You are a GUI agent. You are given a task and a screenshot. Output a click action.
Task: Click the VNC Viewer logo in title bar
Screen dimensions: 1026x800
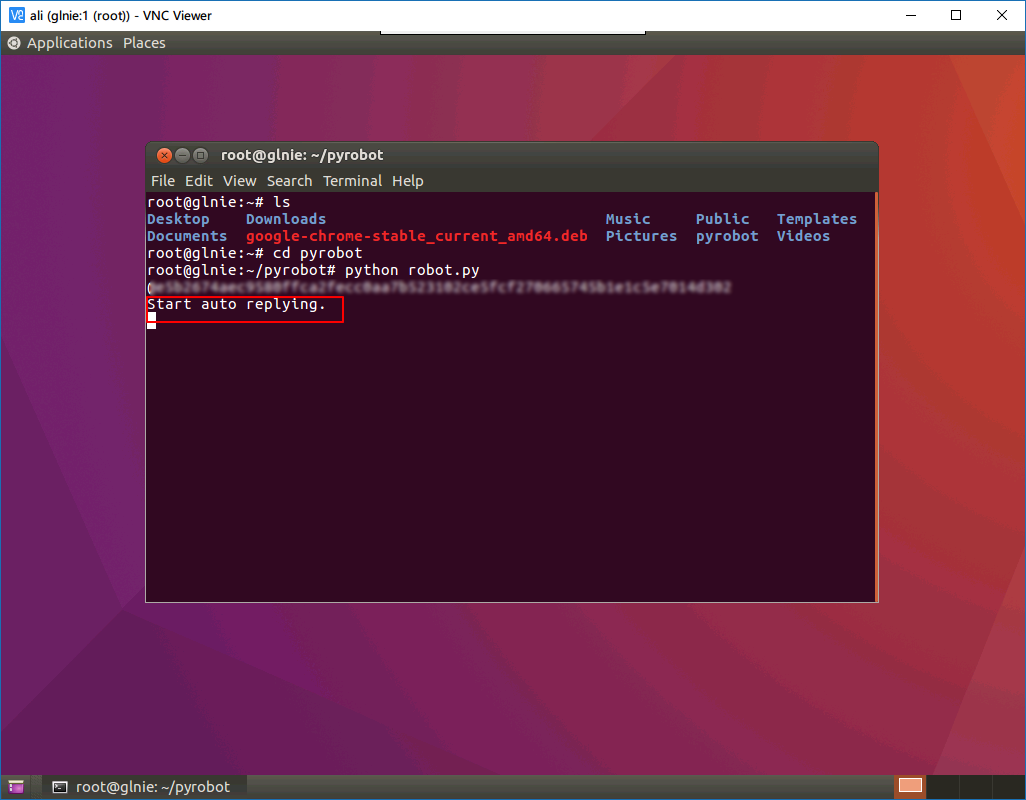[x=16, y=15]
